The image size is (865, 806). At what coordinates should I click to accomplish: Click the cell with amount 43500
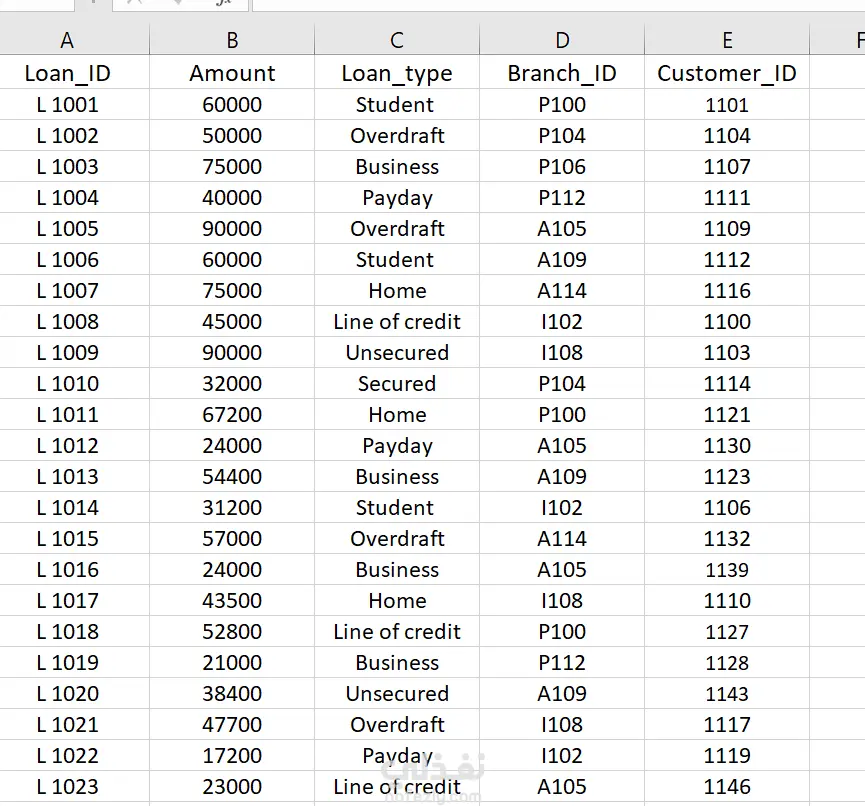[x=232, y=600]
